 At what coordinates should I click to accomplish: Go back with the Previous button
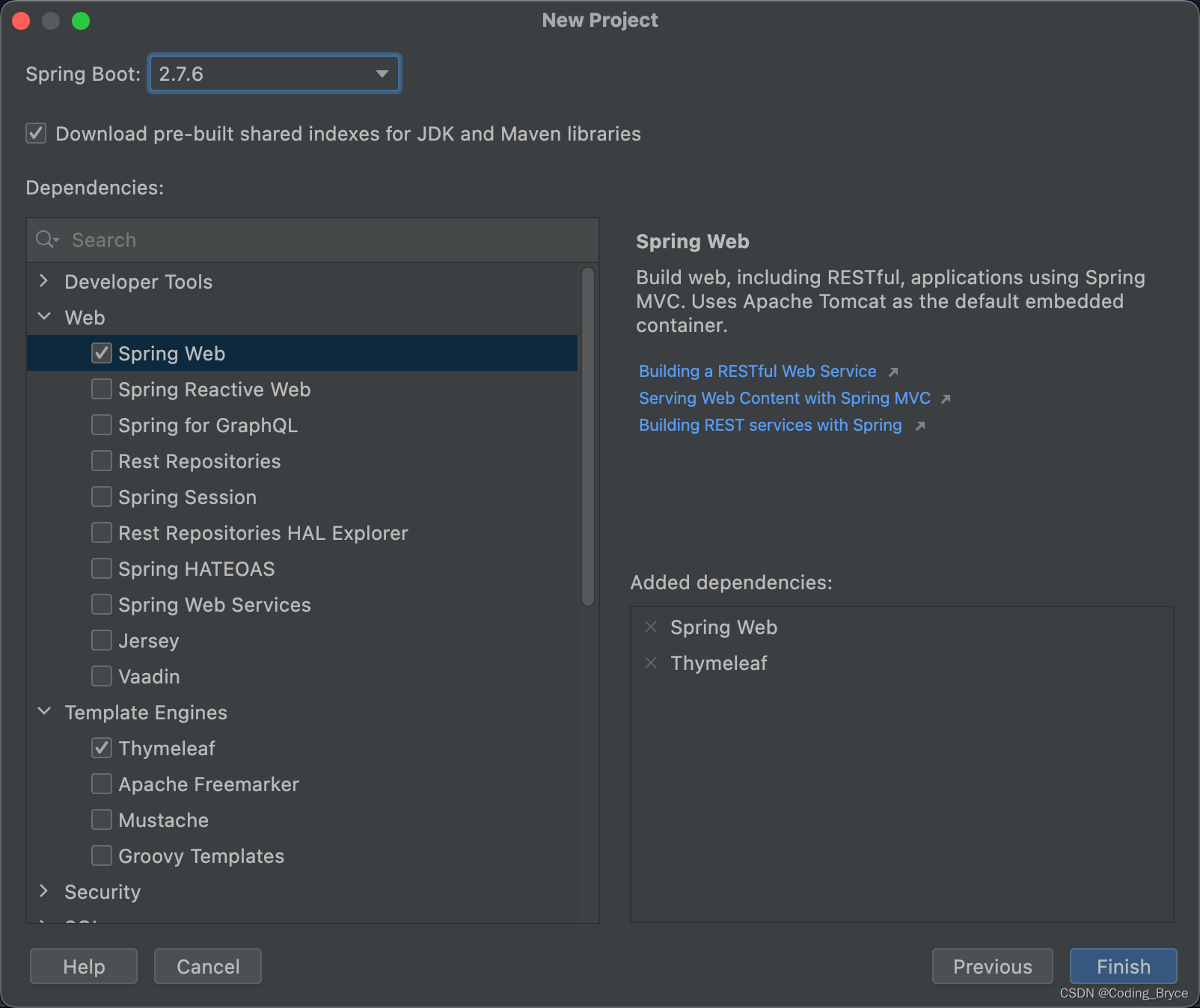992,966
